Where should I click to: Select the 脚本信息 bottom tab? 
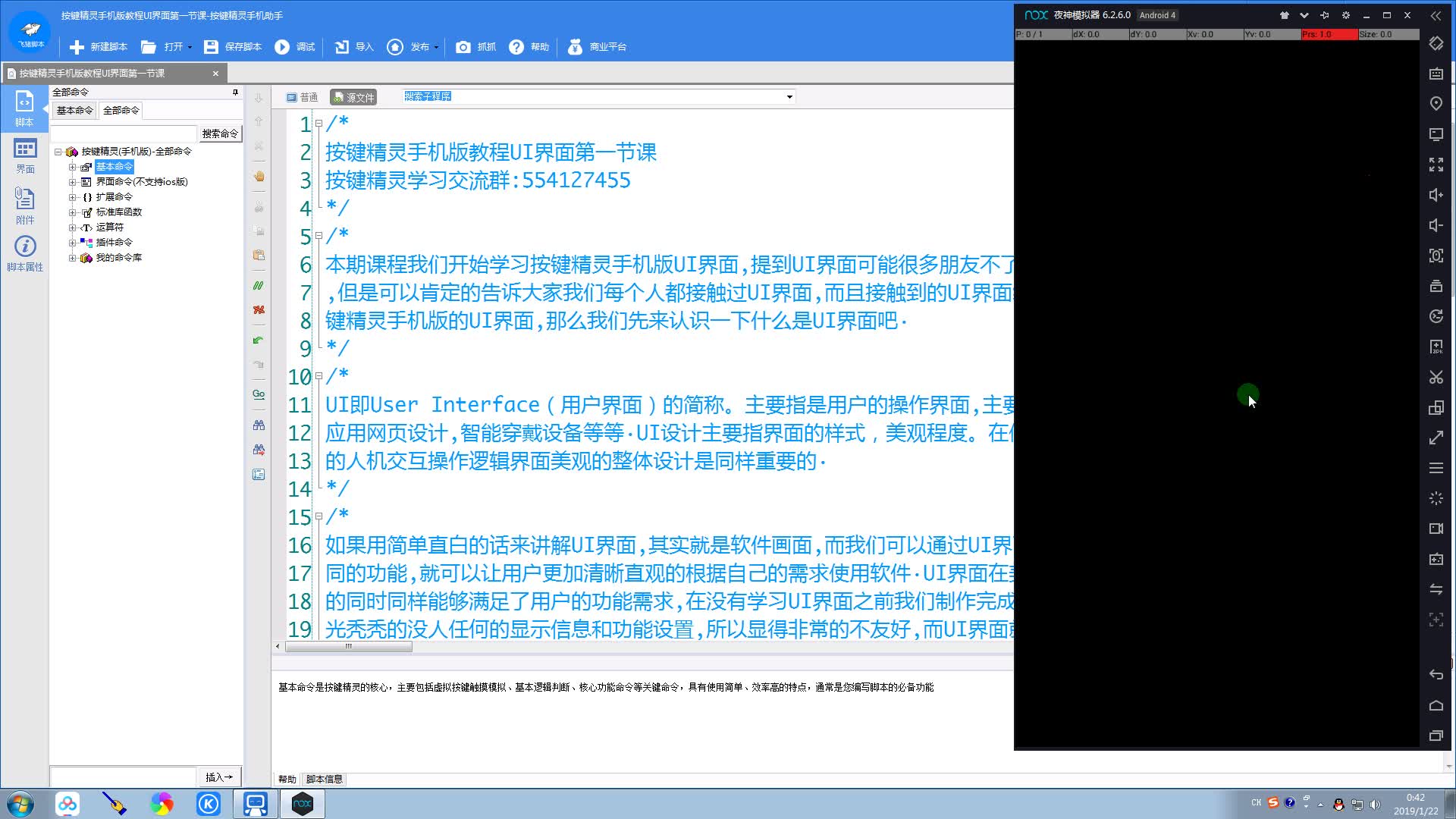pyautogui.click(x=325, y=779)
